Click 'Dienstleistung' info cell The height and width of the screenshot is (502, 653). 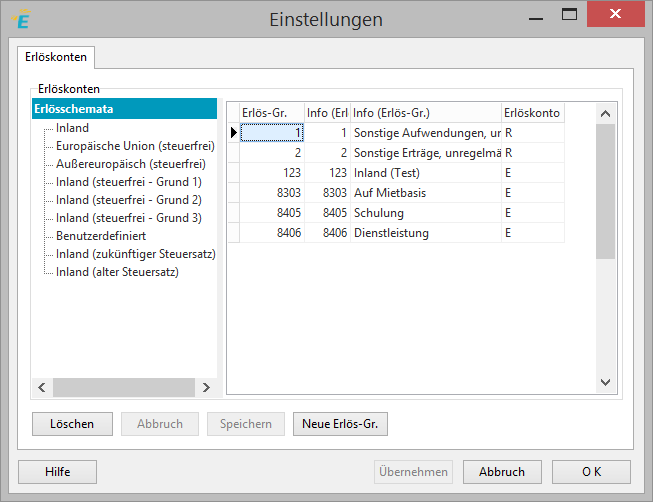426,233
